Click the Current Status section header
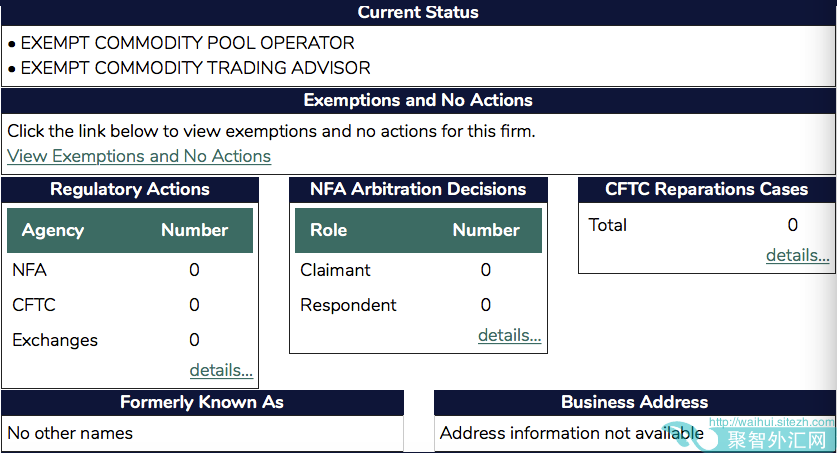 pyautogui.click(x=418, y=13)
